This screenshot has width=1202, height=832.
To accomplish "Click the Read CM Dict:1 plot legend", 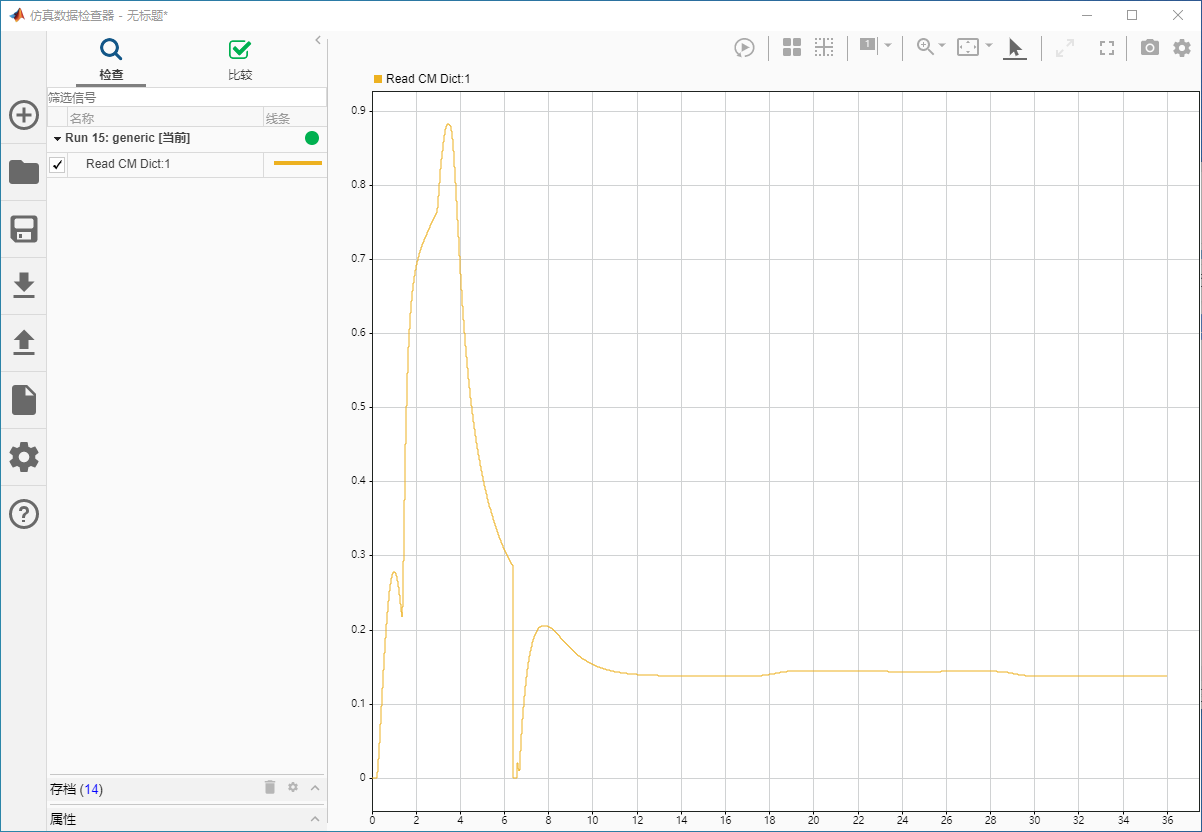I will tap(422, 79).
